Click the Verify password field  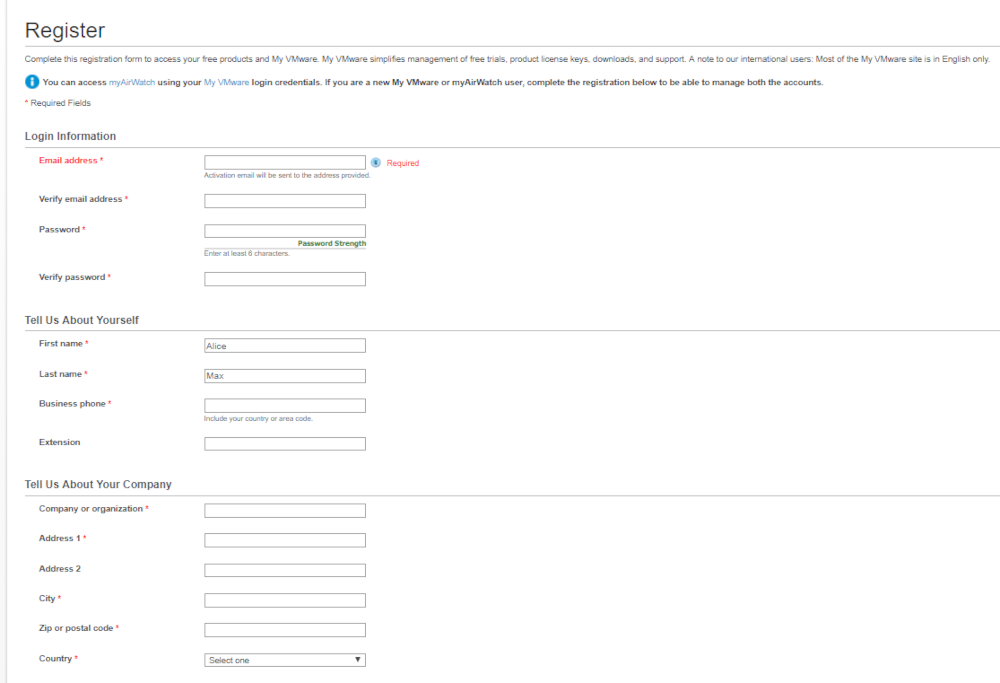coord(285,279)
